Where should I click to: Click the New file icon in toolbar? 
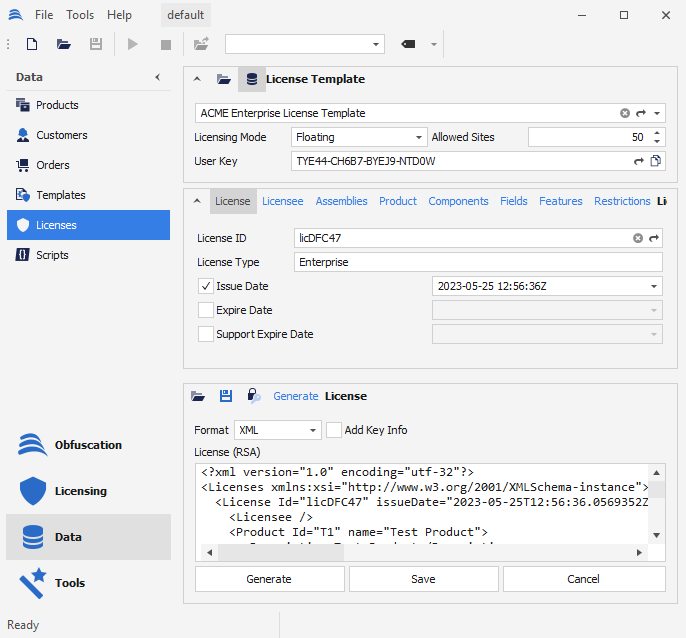(x=32, y=44)
